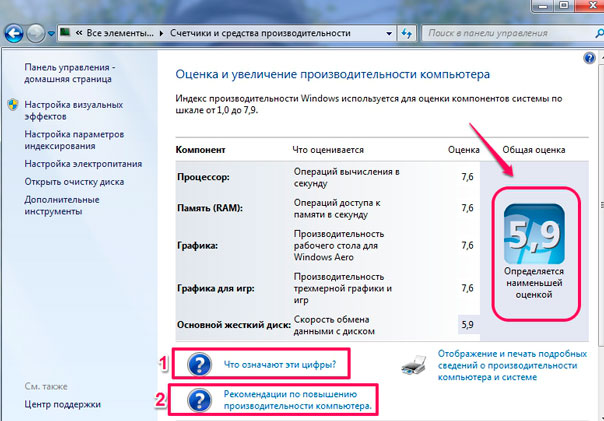The image size is (604, 421).
Task: Open recent pages dropdown beside navigation arrows
Action: point(51,34)
